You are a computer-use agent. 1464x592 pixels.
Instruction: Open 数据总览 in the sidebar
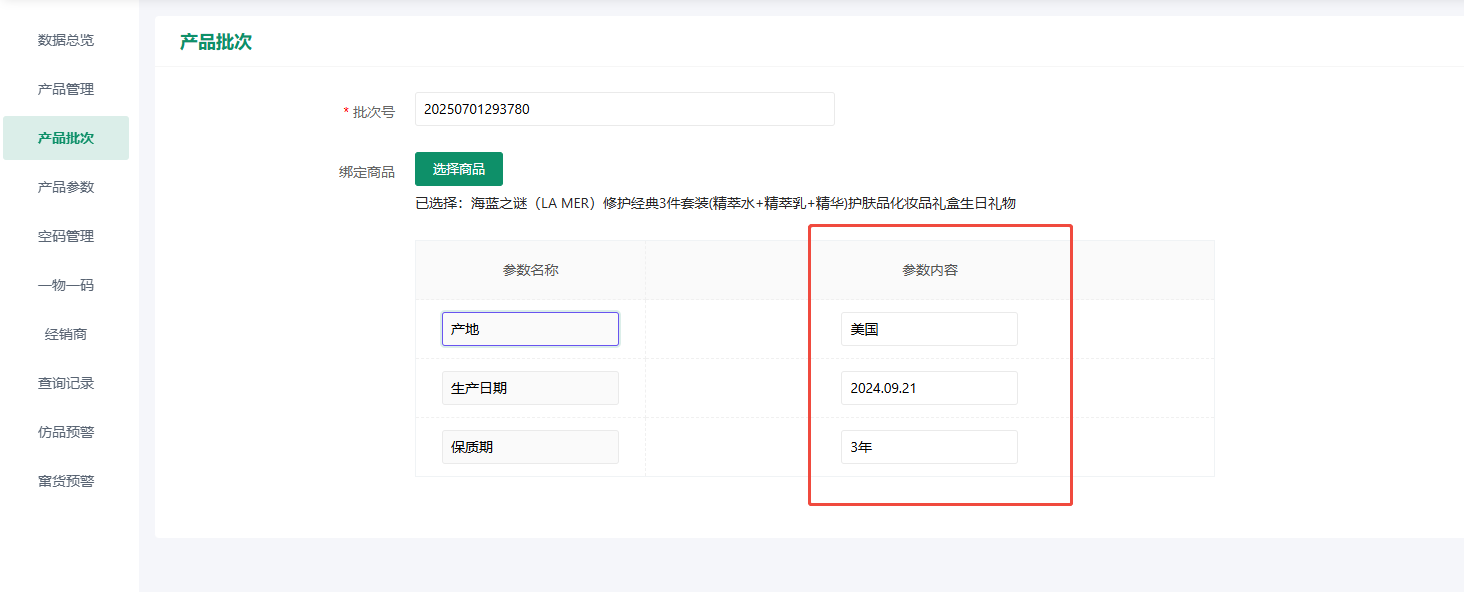pyautogui.click(x=66, y=40)
